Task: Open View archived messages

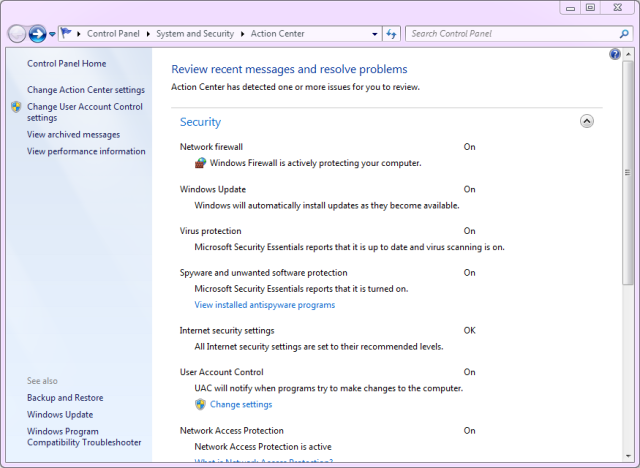Action: point(73,135)
